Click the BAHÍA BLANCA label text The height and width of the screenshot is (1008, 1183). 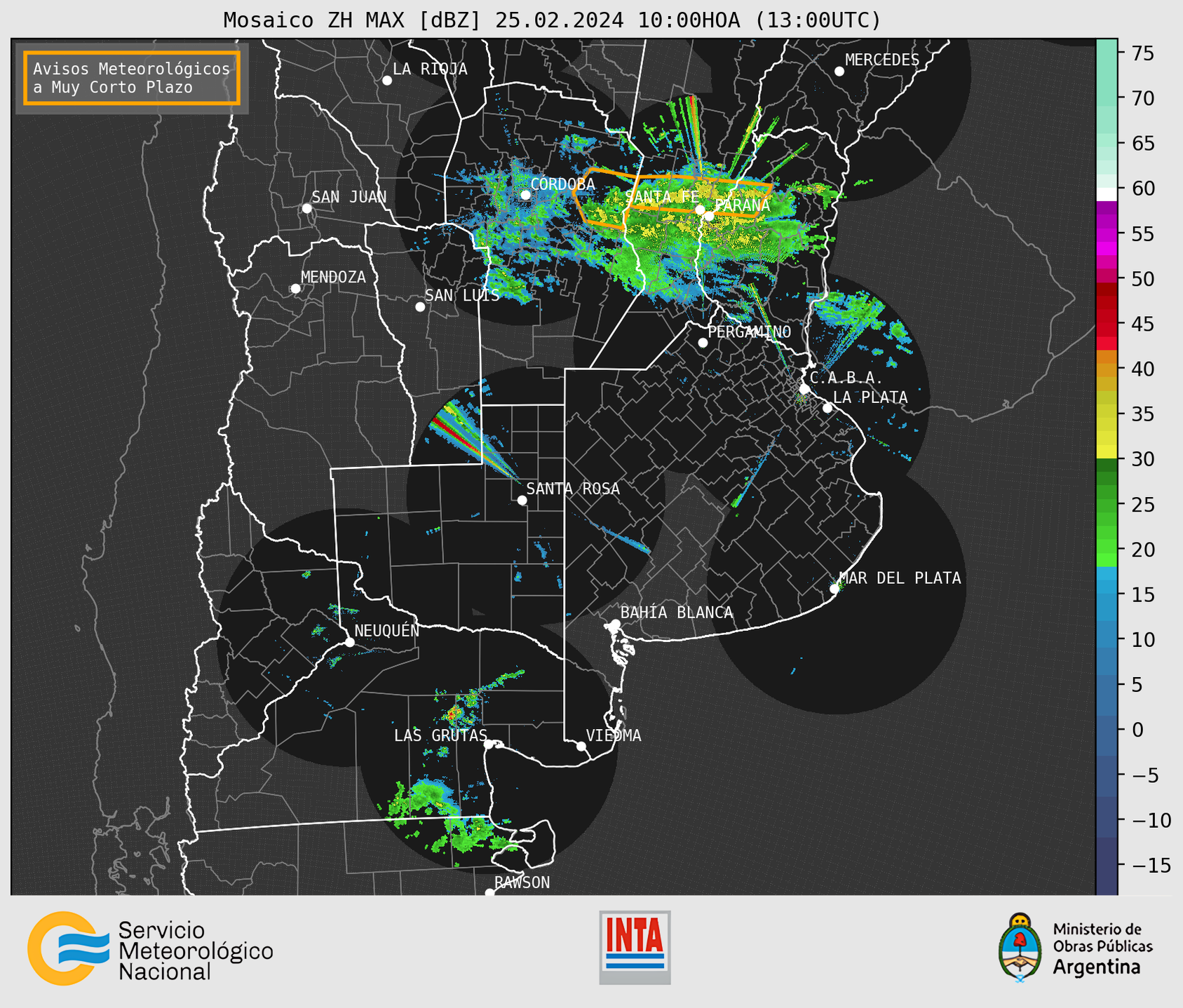pyautogui.click(x=677, y=613)
